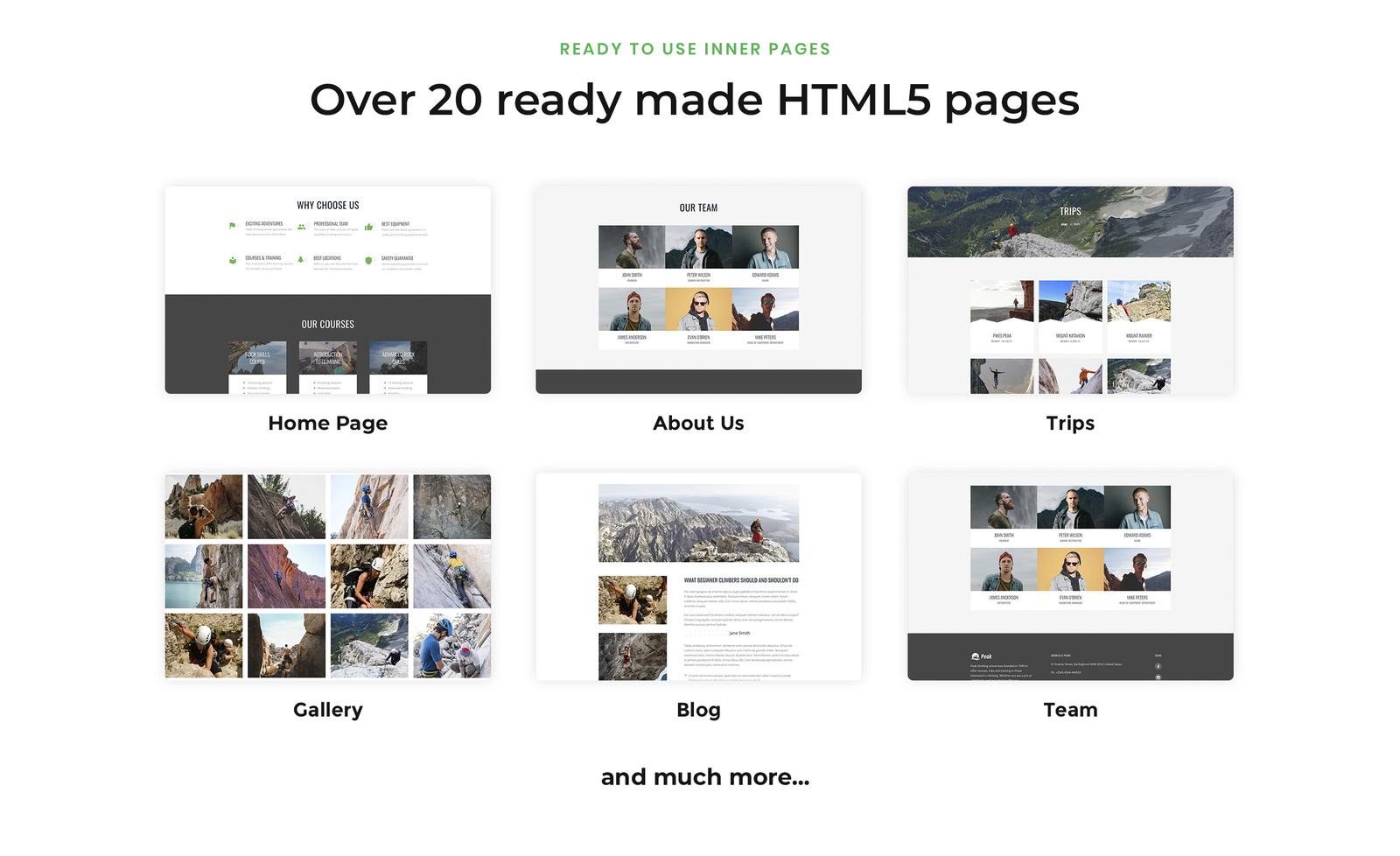
Task: Select the tree icon for Best Locations
Action: (301, 259)
